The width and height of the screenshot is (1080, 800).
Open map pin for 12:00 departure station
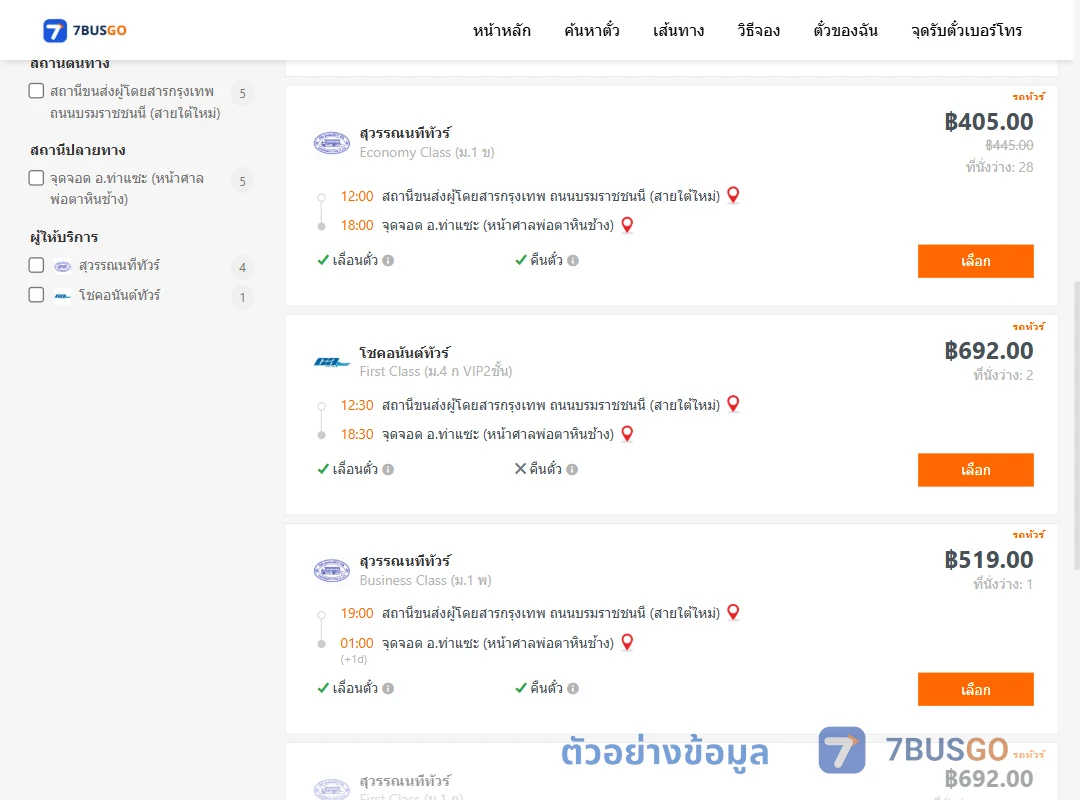click(734, 196)
